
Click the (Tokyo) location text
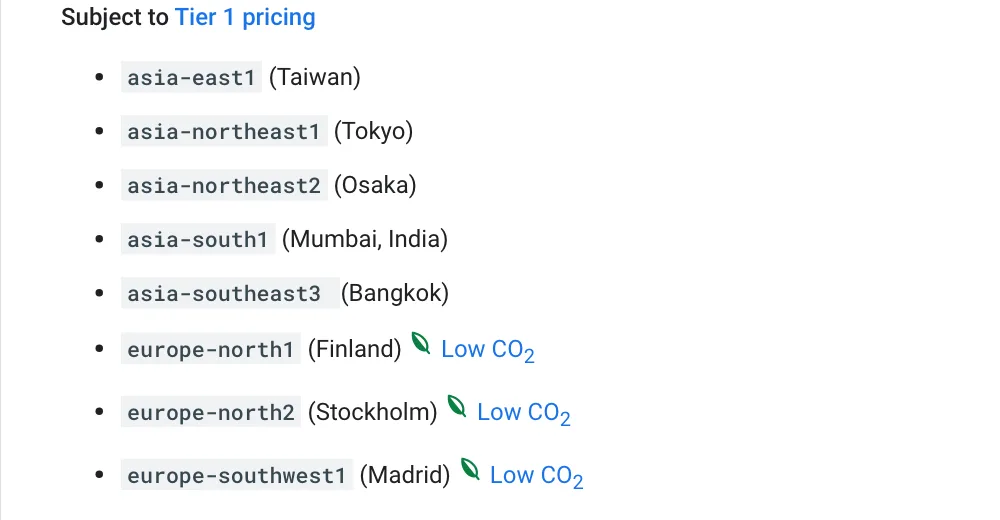point(374,131)
